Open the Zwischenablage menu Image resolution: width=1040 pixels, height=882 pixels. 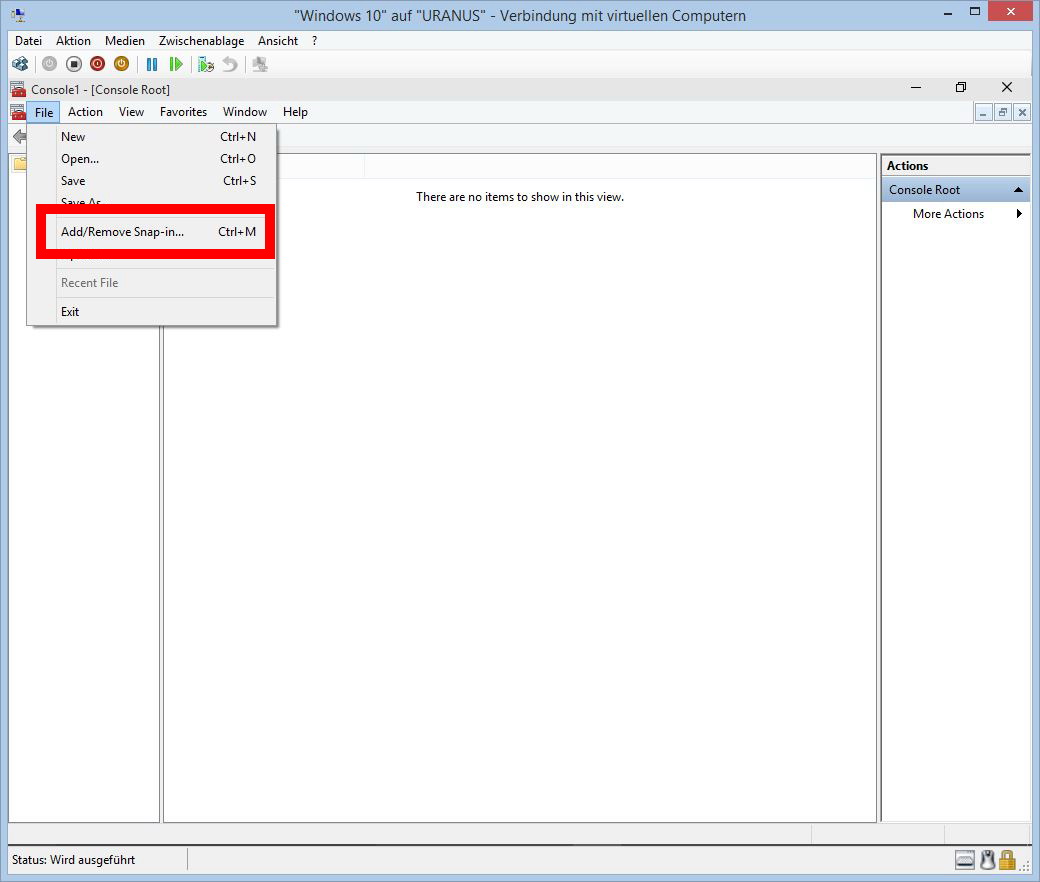pyautogui.click(x=201, y=41)
